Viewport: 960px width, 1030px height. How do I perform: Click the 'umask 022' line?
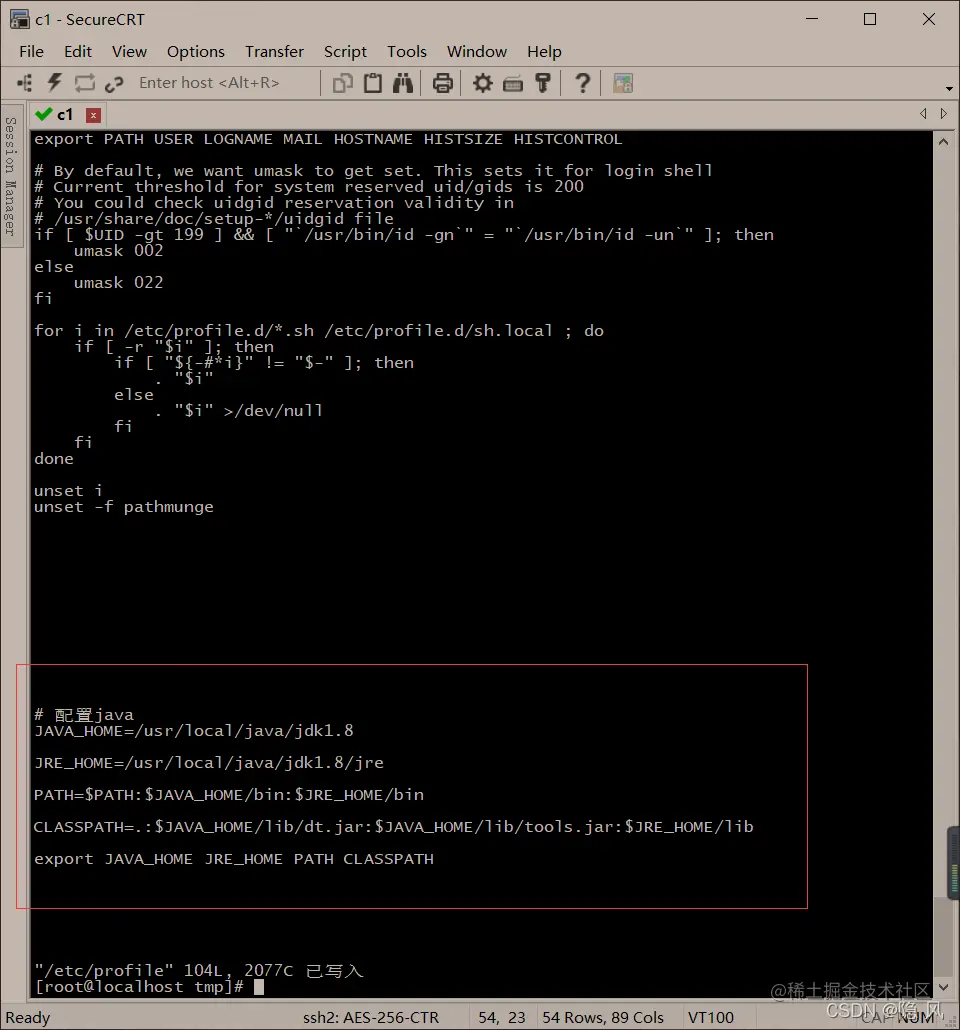pos(118,282)
